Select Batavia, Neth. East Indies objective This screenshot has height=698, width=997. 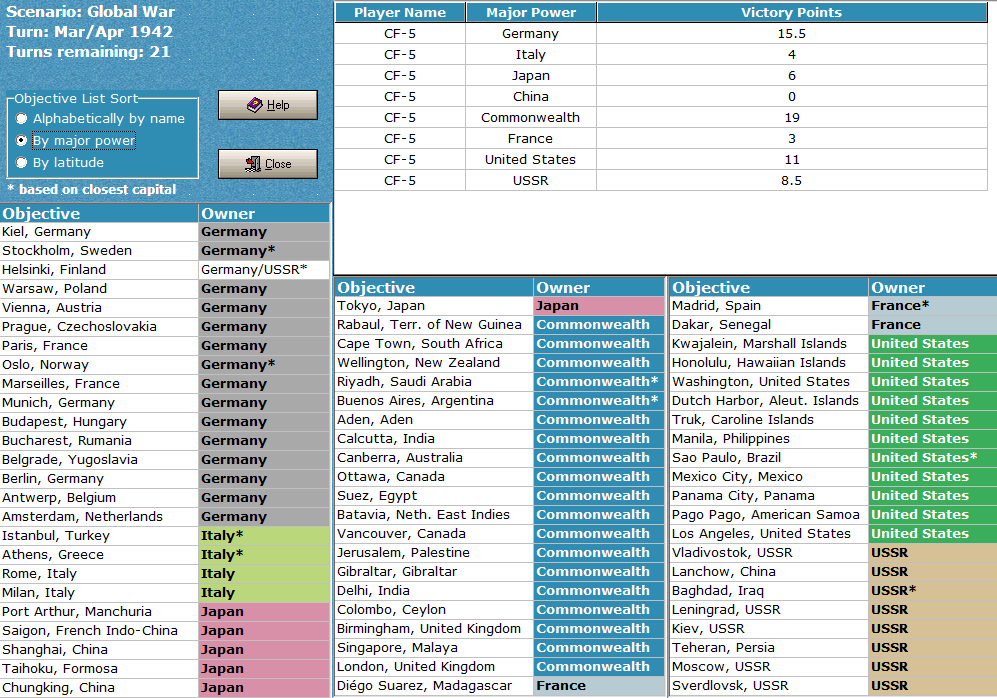point(434,515)
